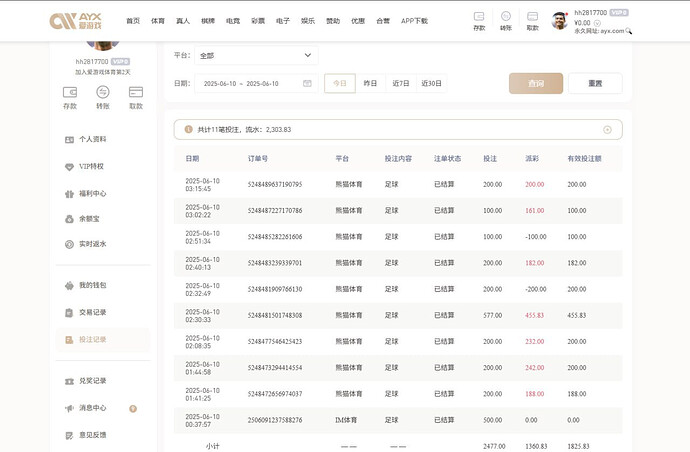Screen dimensions: 690x452
Task: Open the 体育 navigation menu
Action: coord(158,21)
